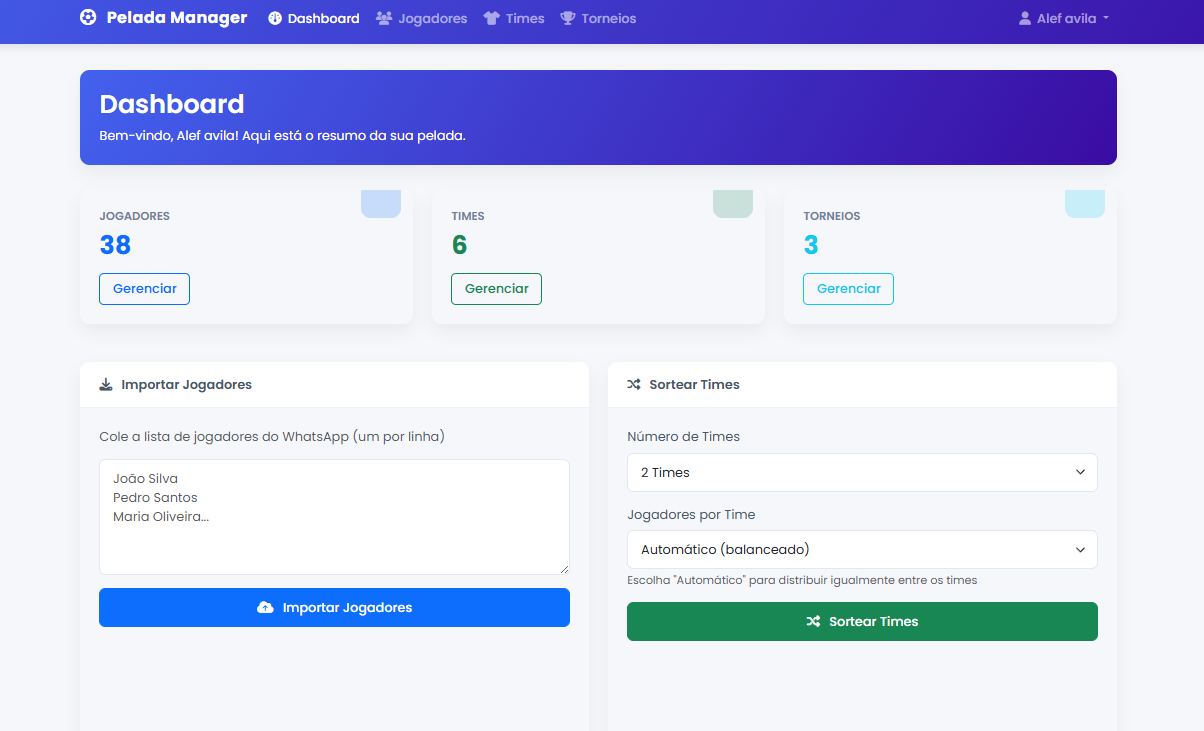Click the Jogadores people icon in navbar
Screen dimensions: 1204x731
click(384, 19)
